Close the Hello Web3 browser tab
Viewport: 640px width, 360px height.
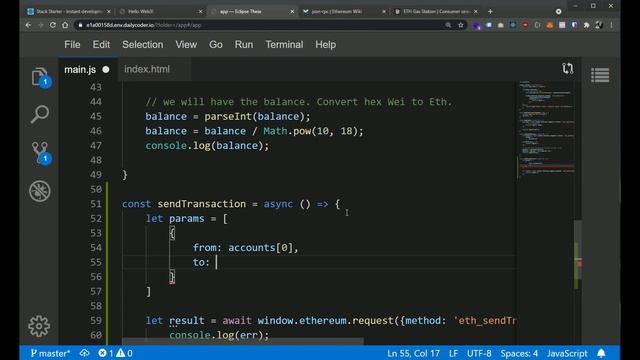(x=200, y=11)
